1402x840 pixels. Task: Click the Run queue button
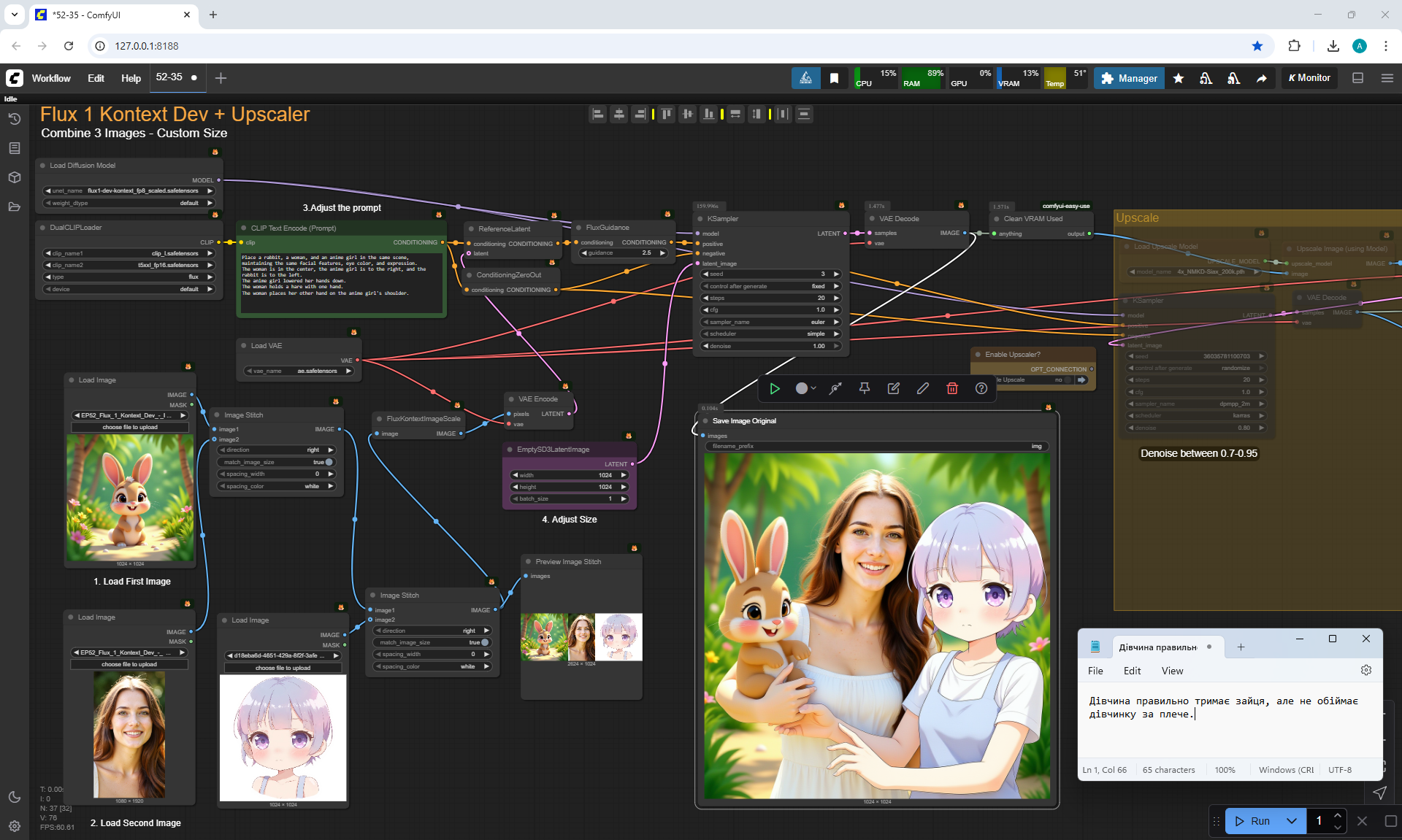[x=1253, y=821]
